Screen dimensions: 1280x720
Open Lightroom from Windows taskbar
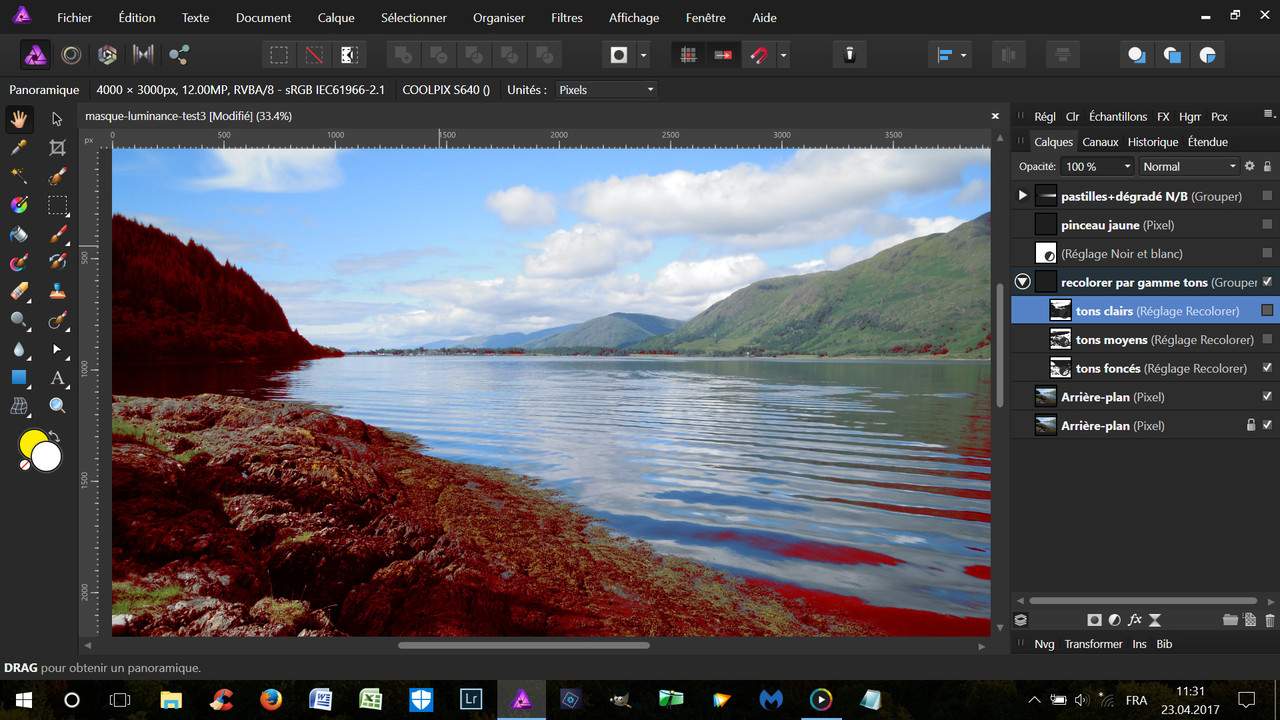click(x=470, y=699)
